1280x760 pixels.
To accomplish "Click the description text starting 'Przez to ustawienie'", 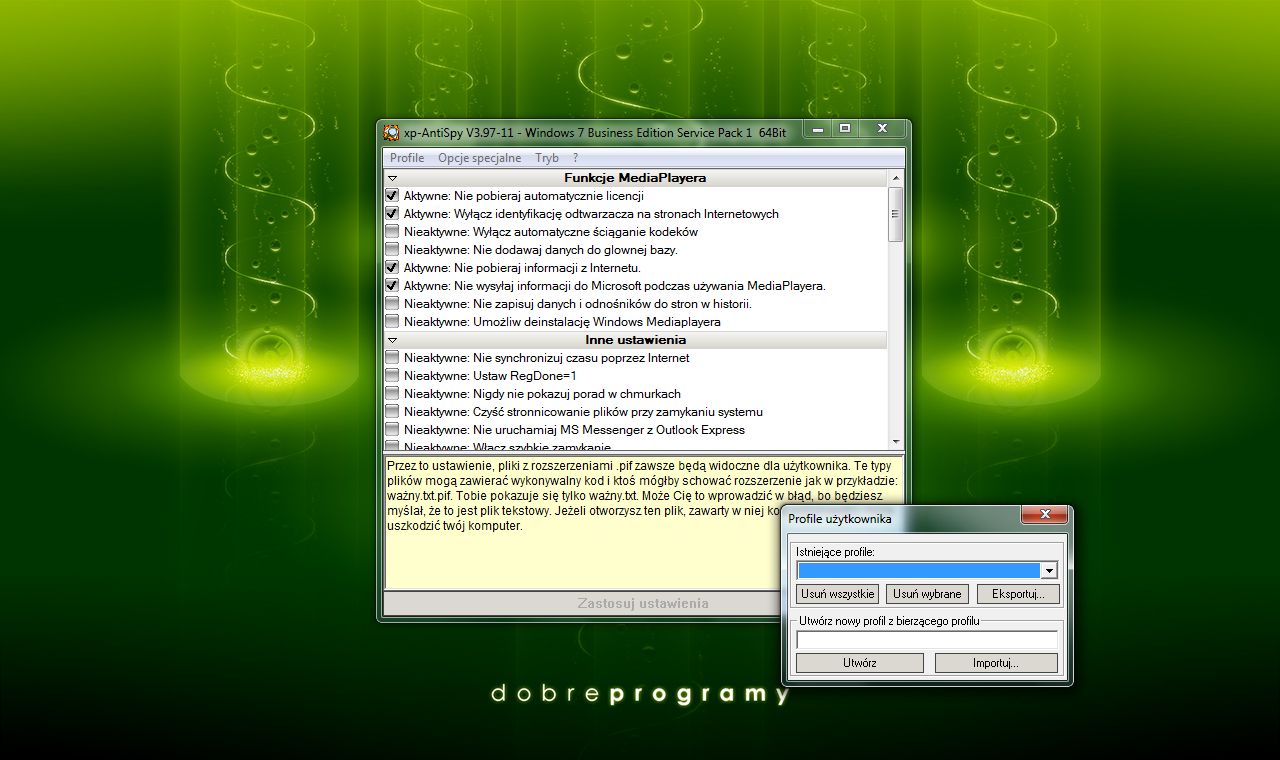I will tap(643, 495).
